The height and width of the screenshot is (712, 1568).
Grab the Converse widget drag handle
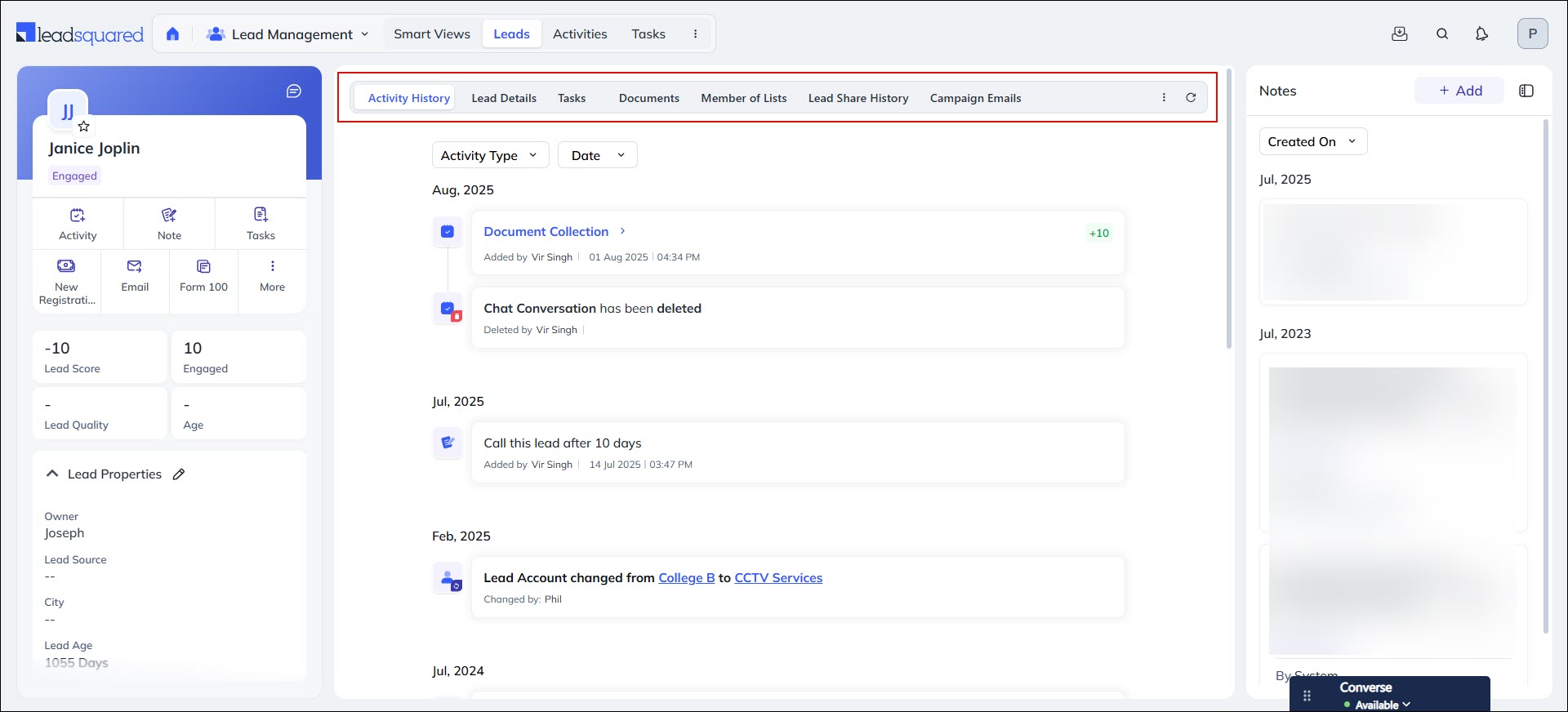pos(1307,696)
